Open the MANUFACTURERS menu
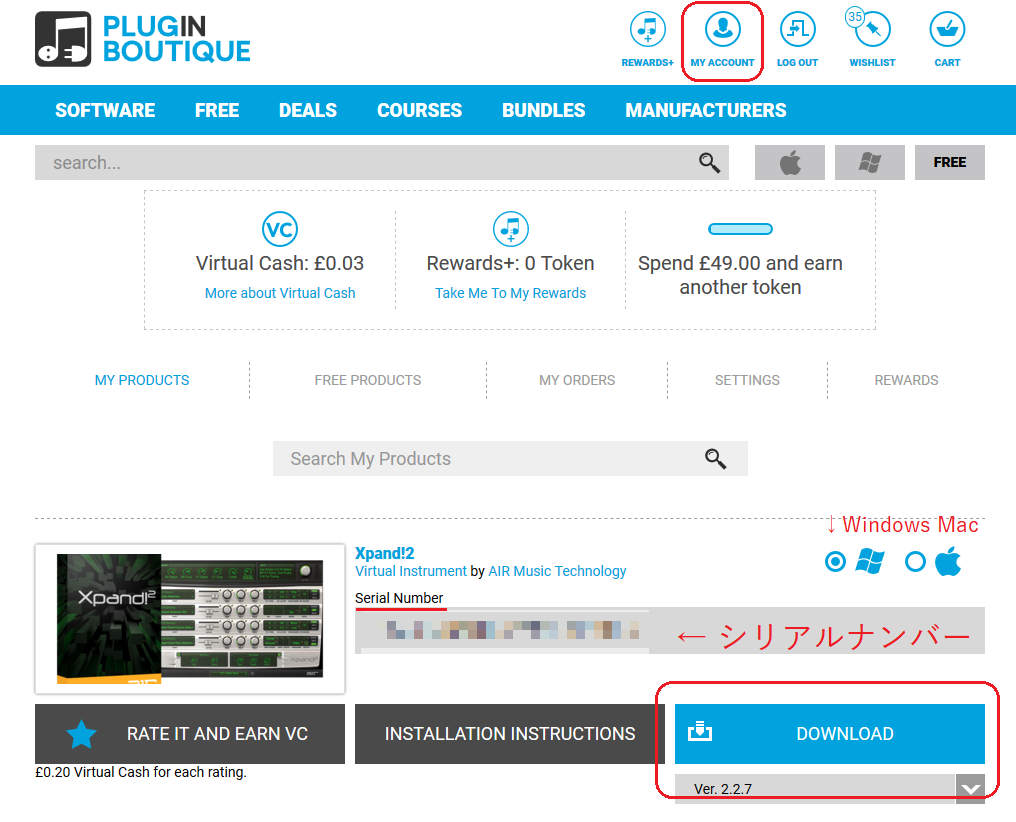 point(705,110)
